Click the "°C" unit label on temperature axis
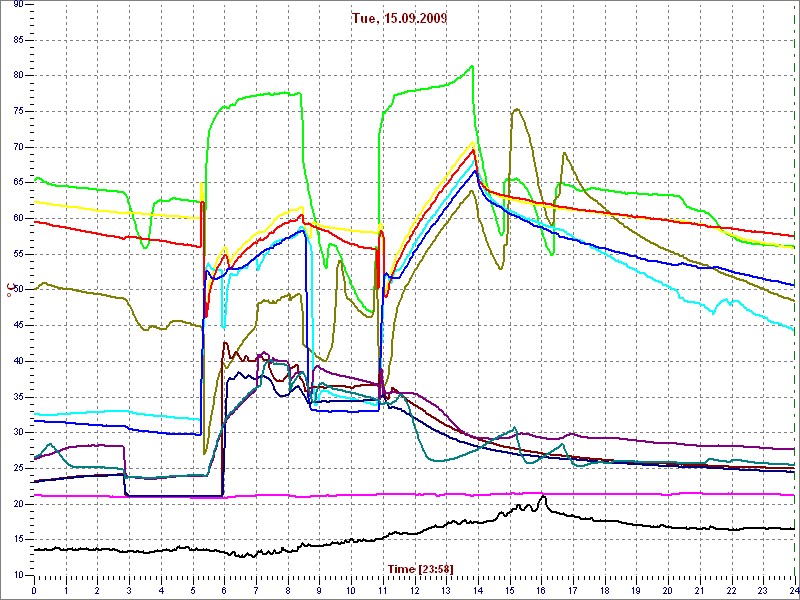Image resolution: width=800 pixels, height=600 pixels. (9, 290)
